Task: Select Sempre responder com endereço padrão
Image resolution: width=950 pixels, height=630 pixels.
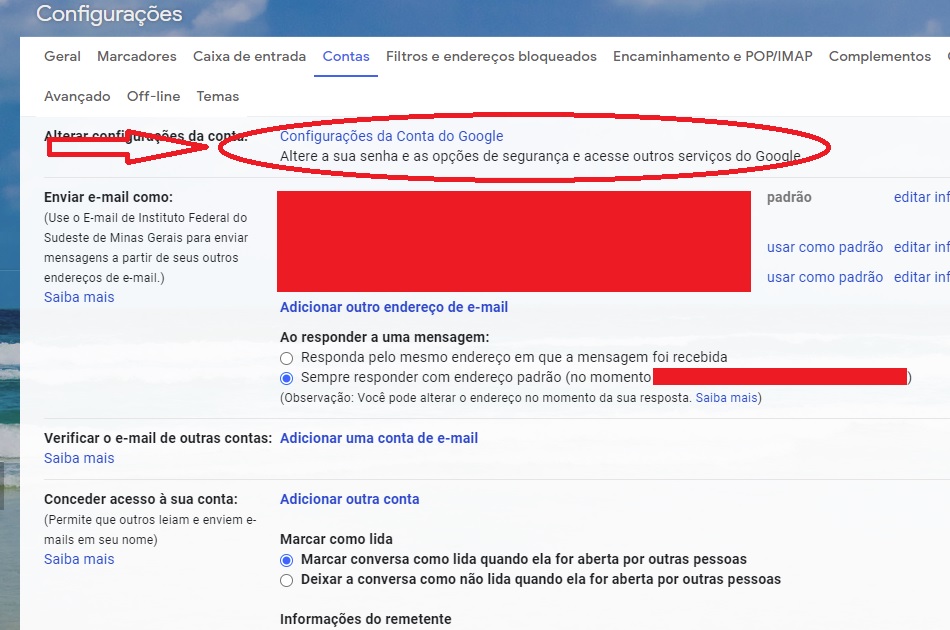Action: coord(287,378)
